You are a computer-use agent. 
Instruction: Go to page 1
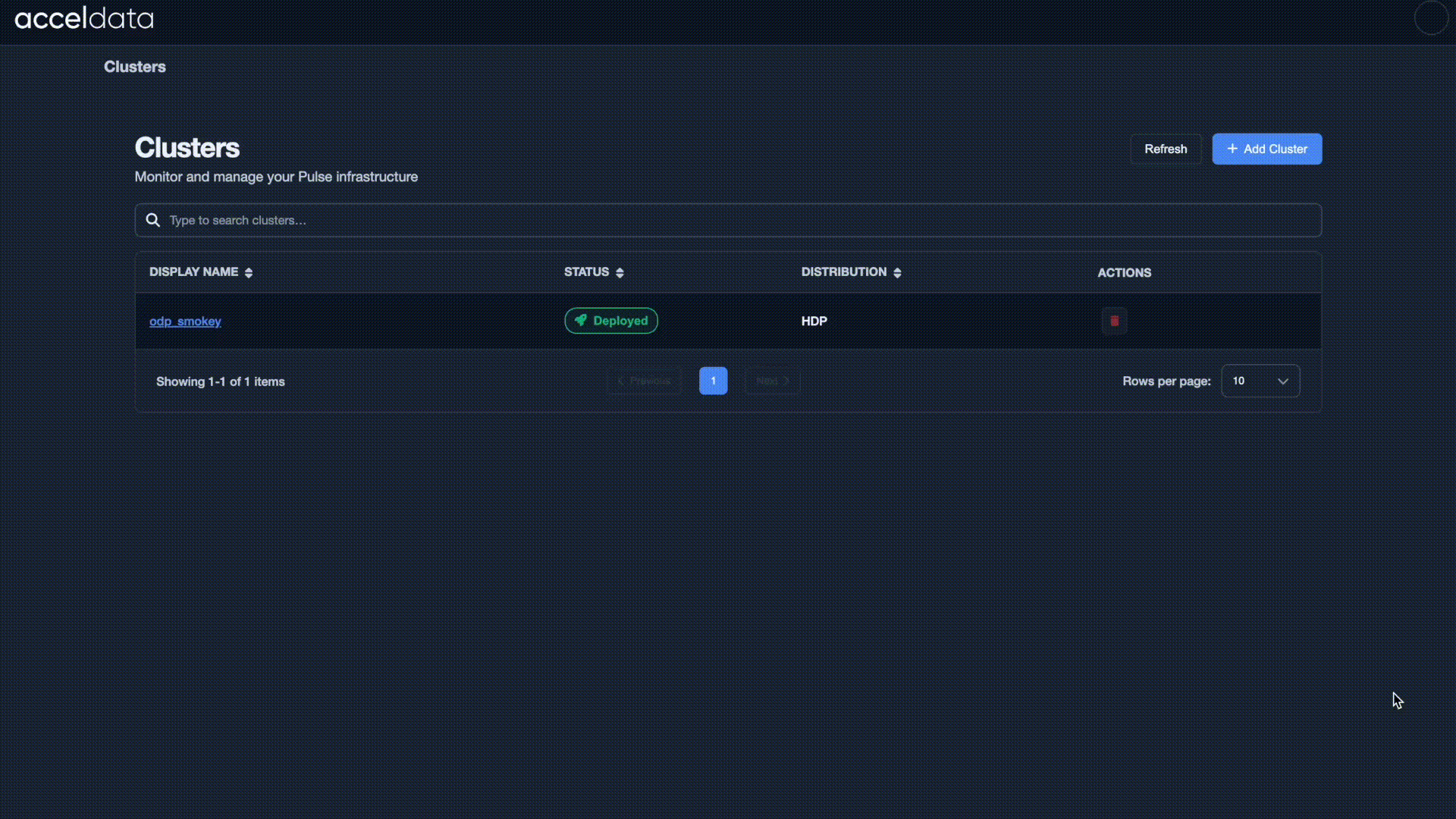[x=713, y=381]
